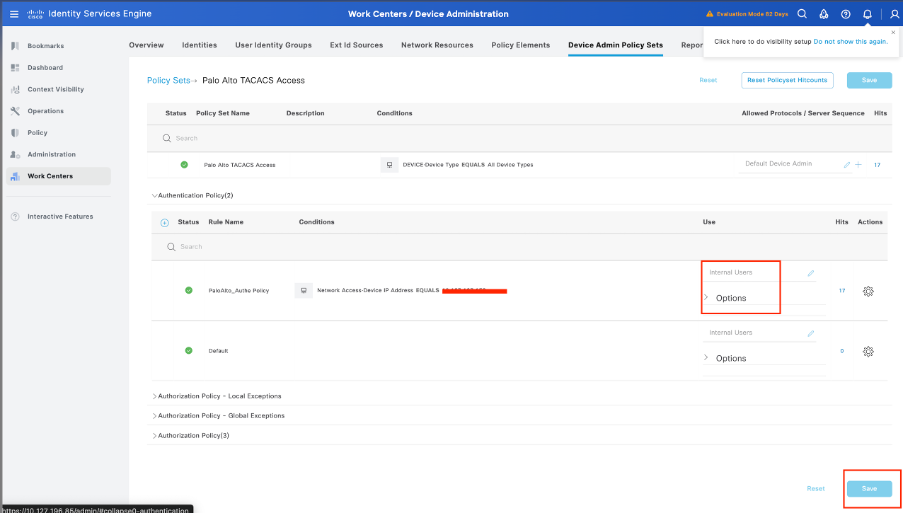Toggle status of Default authentication rule

click(189, 350)
